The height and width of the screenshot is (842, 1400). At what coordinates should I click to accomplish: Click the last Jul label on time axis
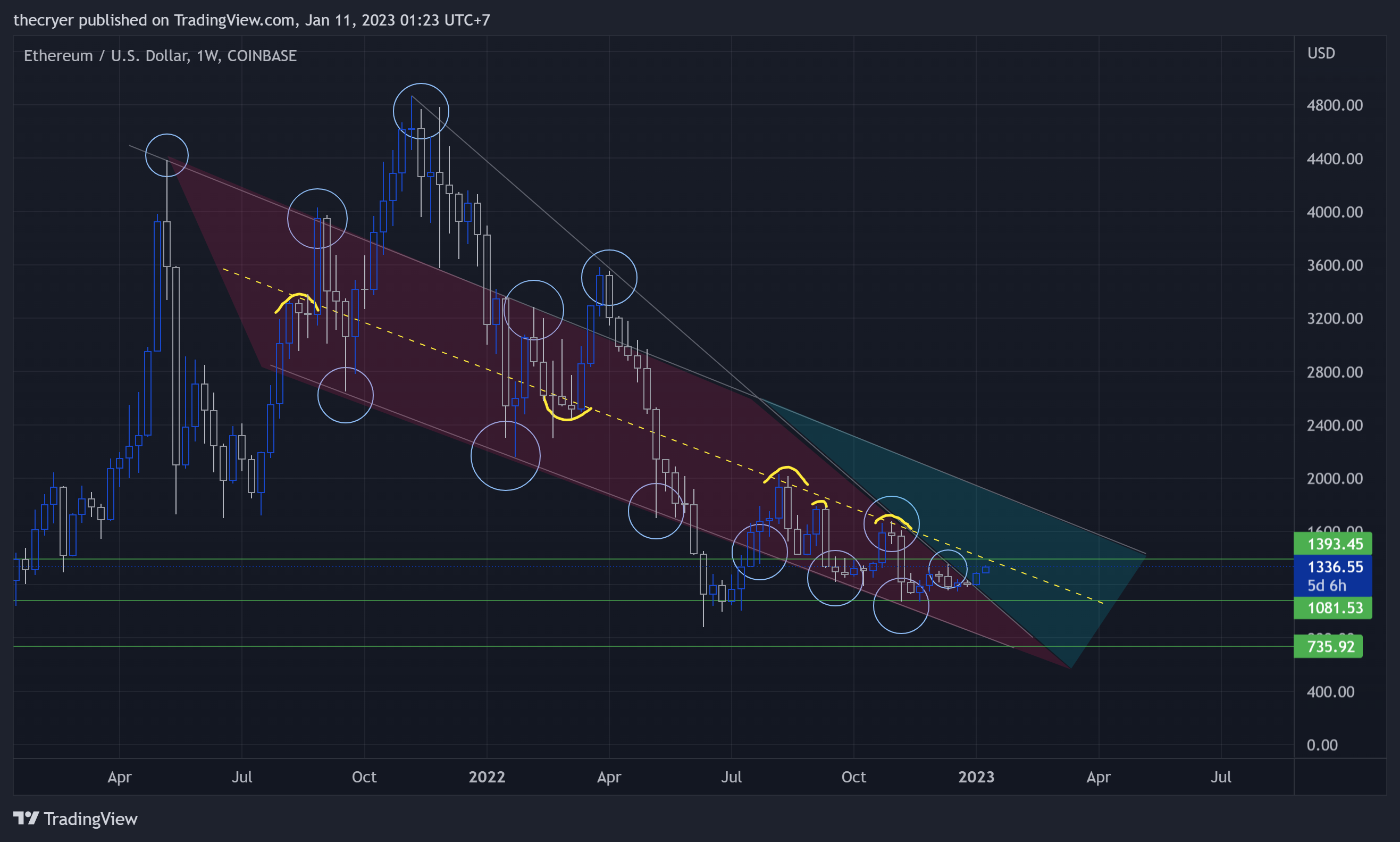(x=1221, y=777)
